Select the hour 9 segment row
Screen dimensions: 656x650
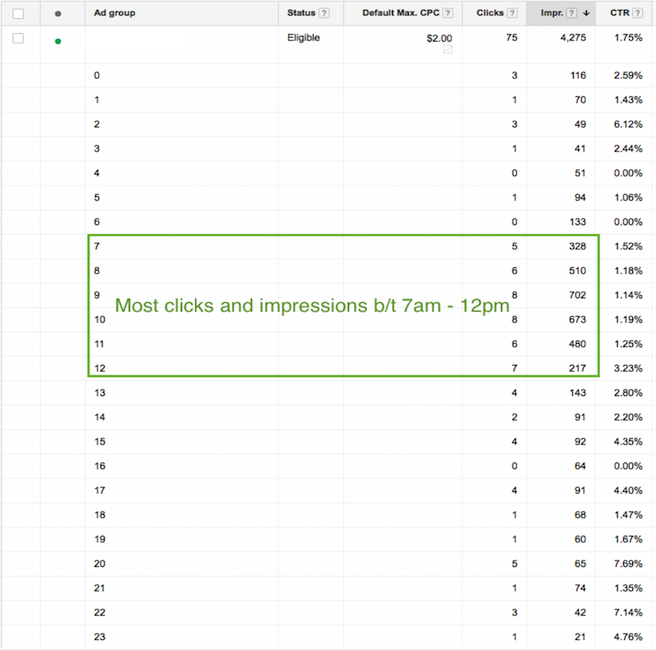point(96,294)
